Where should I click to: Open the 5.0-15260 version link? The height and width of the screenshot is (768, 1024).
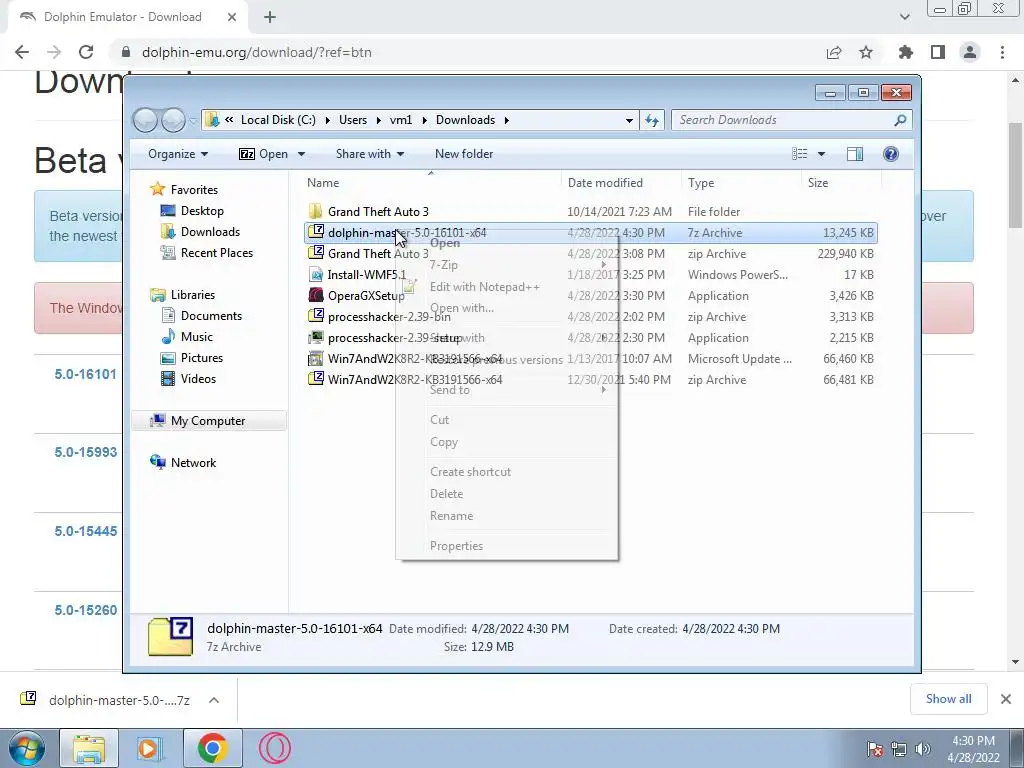point(86,610)
